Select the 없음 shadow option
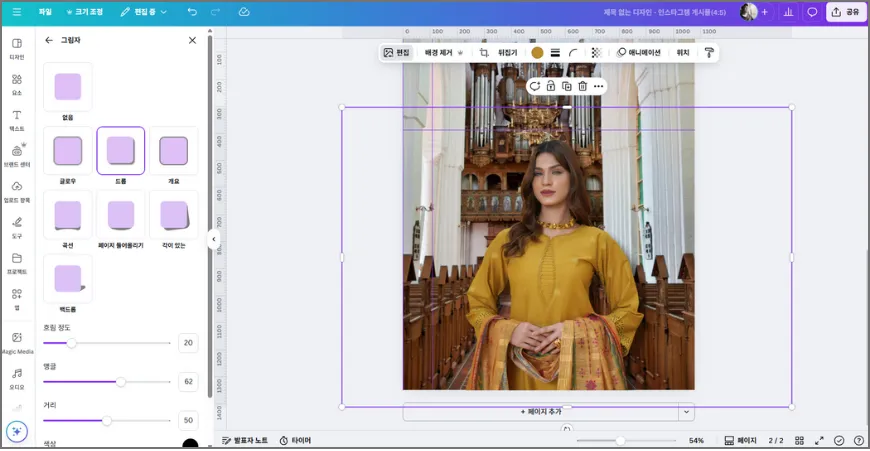This screenshot has height=451, width=870. click(68, 87)
